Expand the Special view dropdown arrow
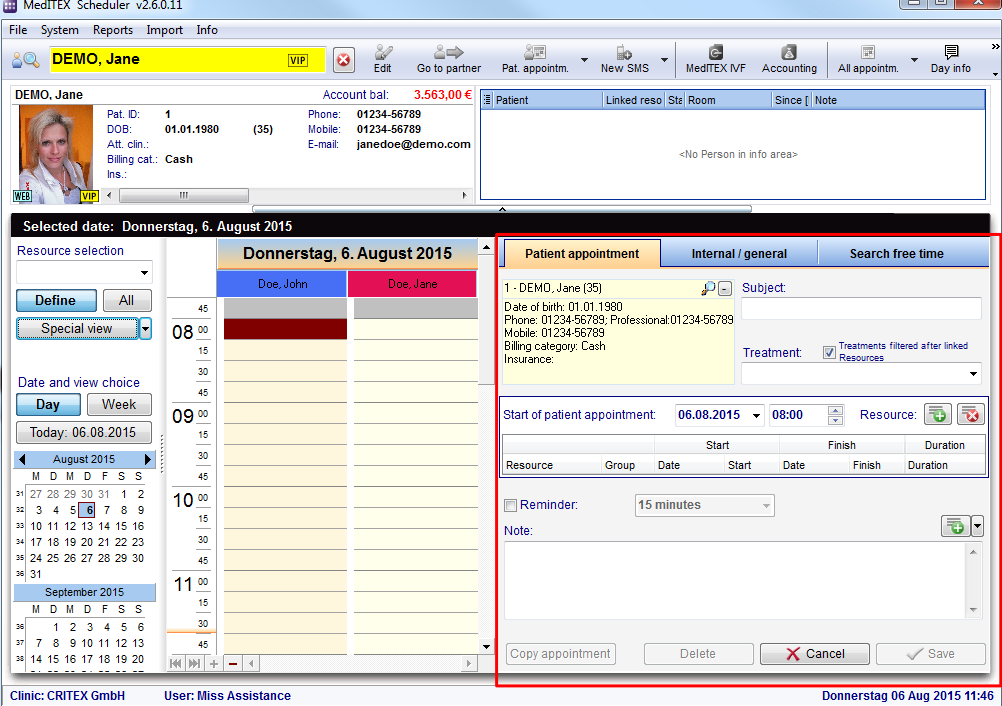The width and height of the screenshot is (1002, 706). coord(146,329)
